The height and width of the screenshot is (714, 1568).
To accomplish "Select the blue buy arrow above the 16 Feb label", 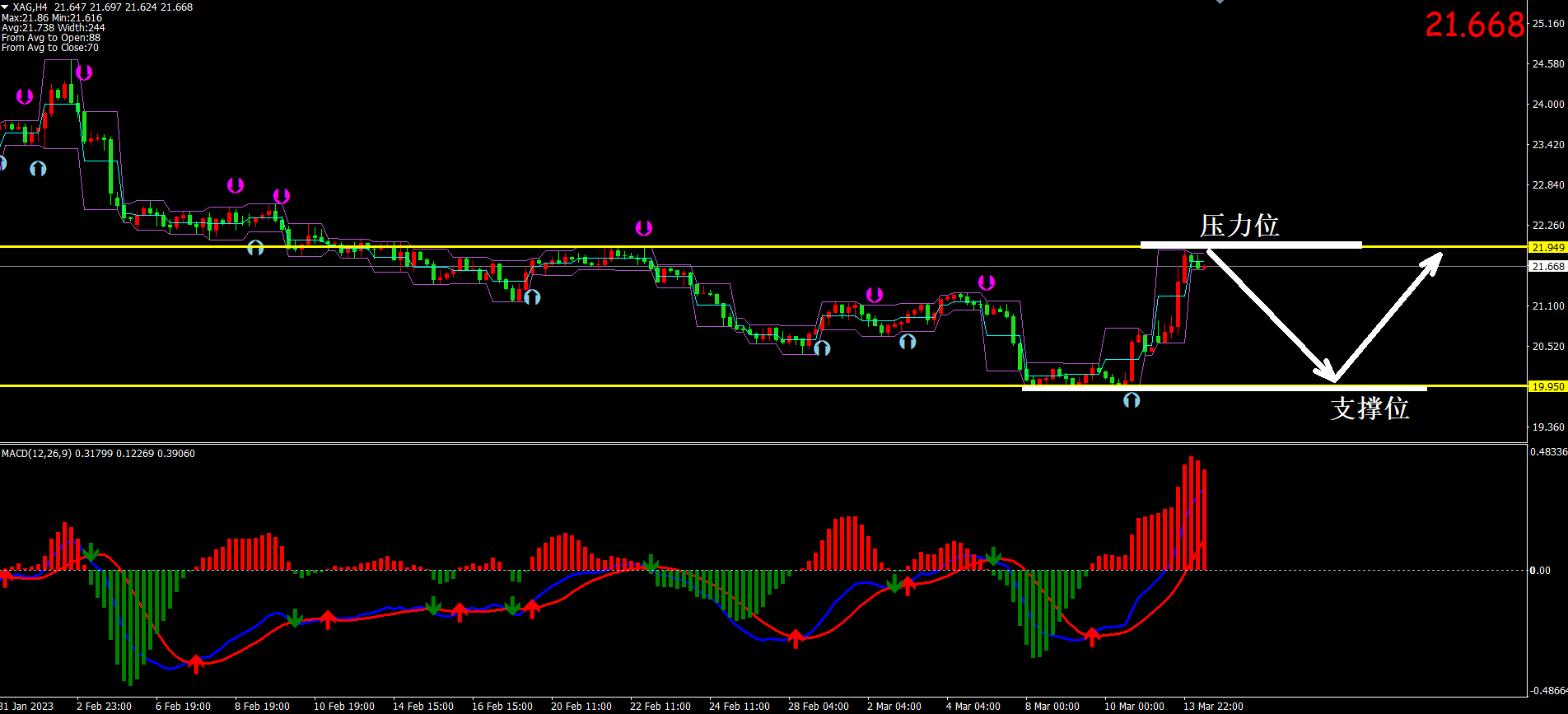I will (532, 297).
